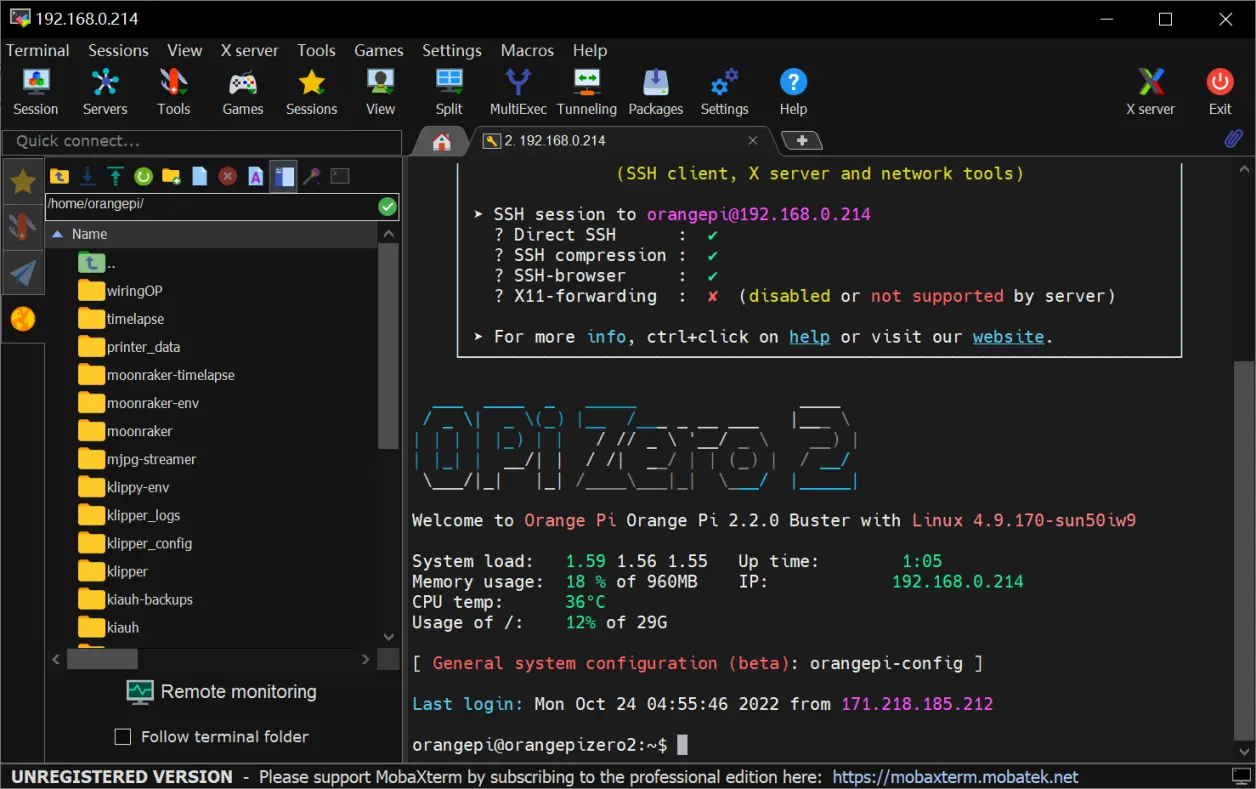
Task: Refresh the SFTP folder listing
Action: (144, 176)
